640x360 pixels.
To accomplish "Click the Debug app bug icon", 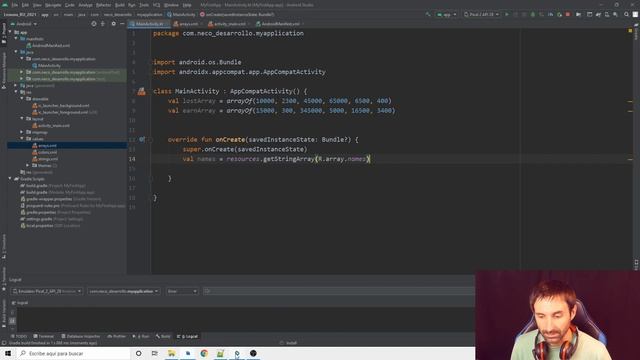I will [x=533, y=14].
